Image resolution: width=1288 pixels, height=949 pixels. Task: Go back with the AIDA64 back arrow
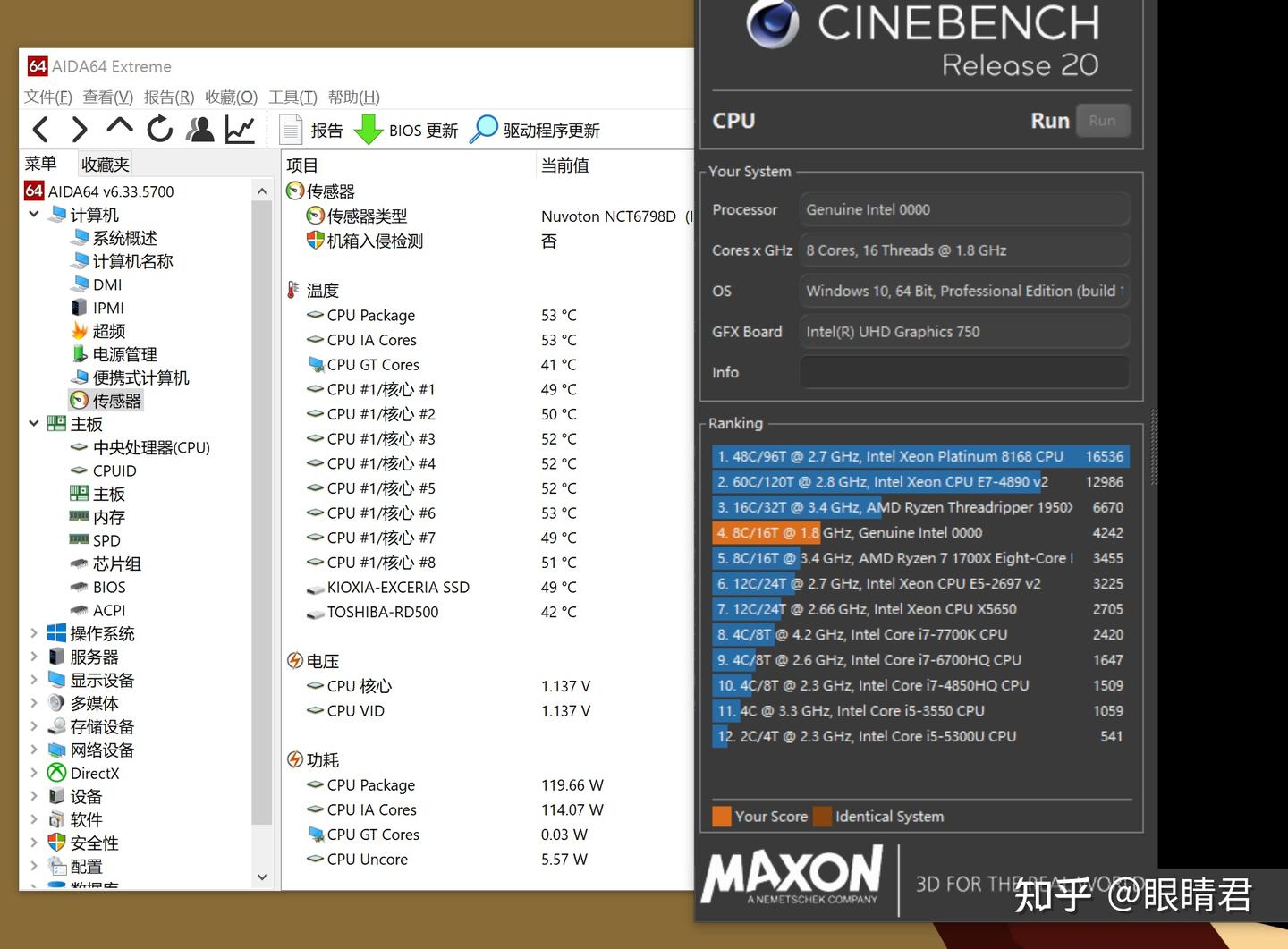pos(40,130)
